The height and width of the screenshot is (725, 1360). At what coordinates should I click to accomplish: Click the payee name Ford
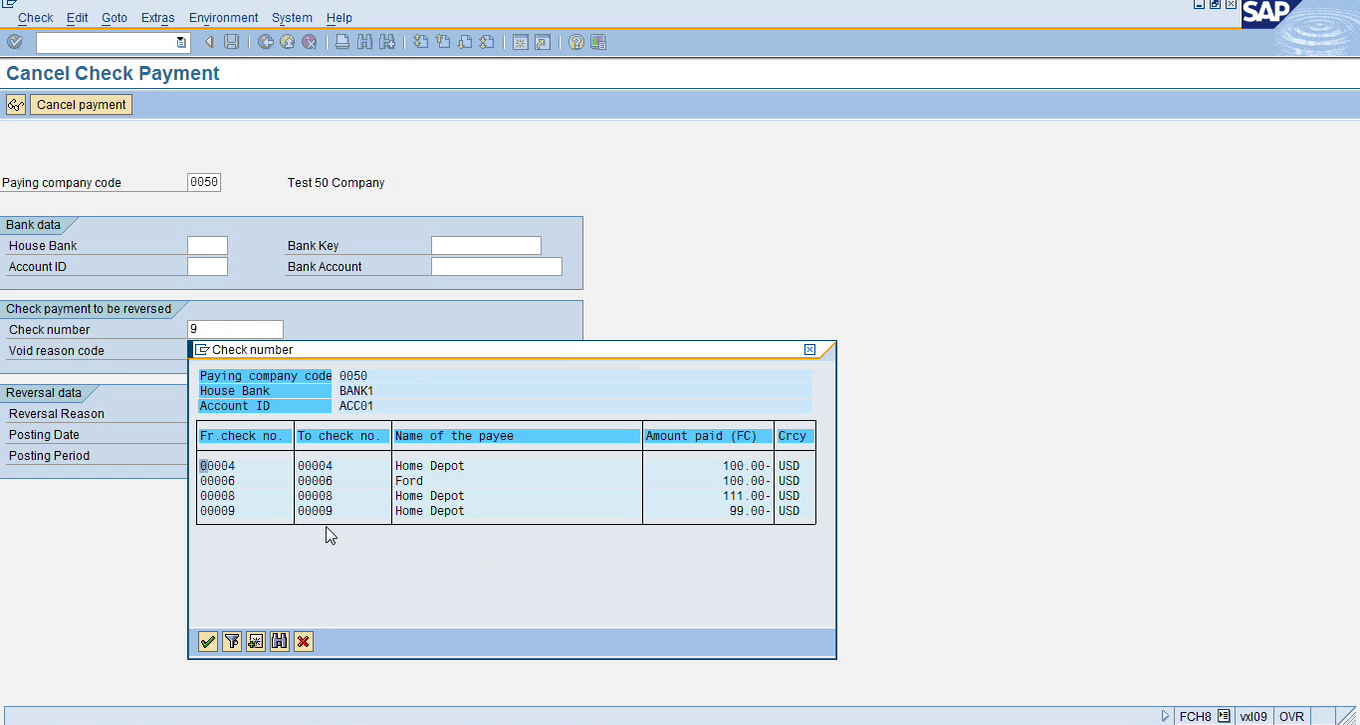tap(409, 481)
